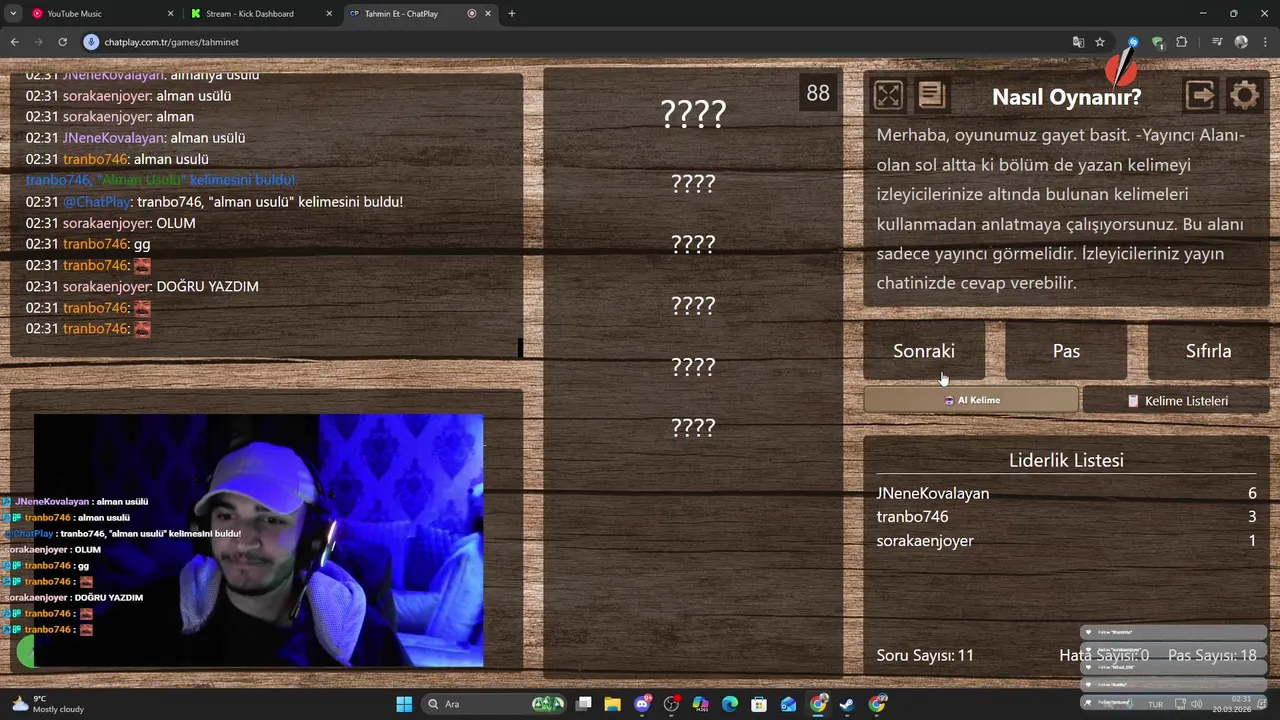Click tranbo746 in the leaderboard

point(912,517)
